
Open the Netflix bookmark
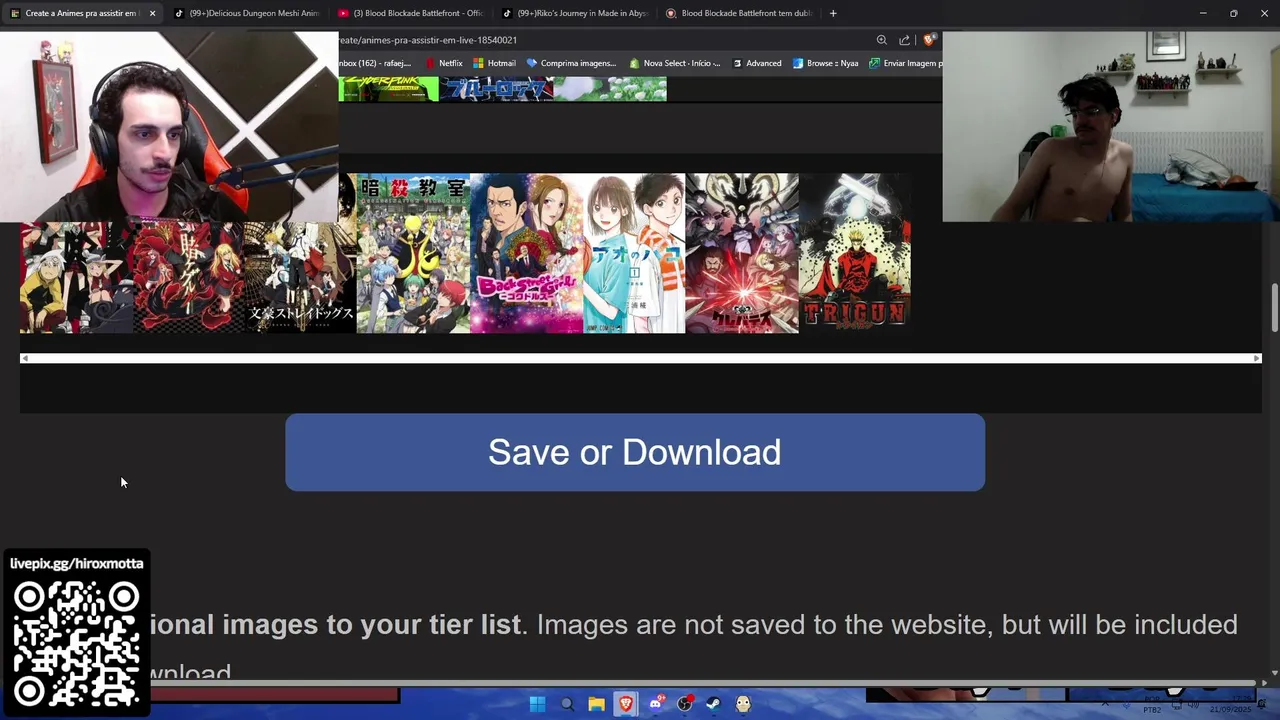(444, 63)
